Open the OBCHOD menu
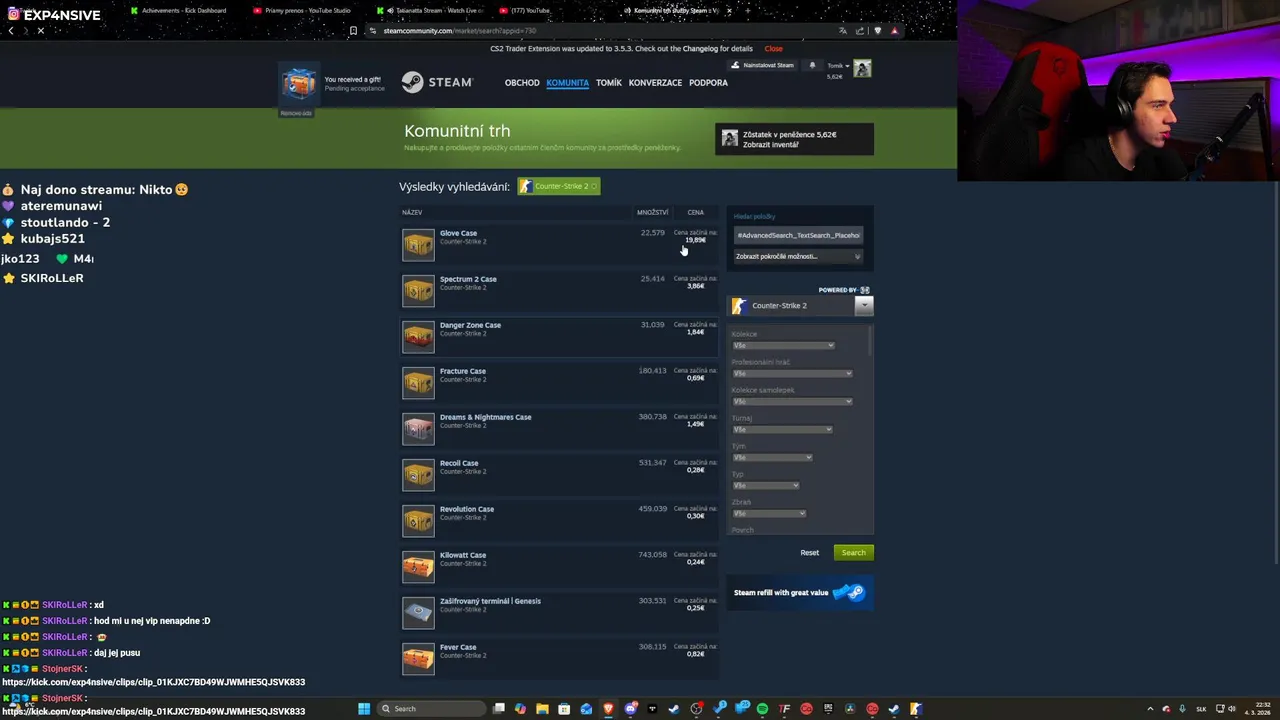 coord(522,83)
